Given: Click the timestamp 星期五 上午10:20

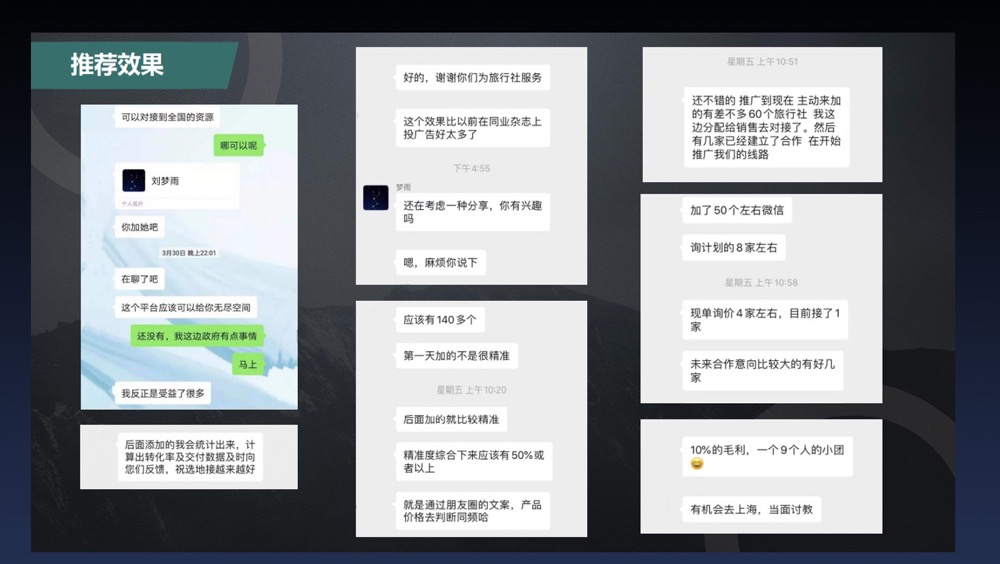Looking at the screenshot, I should (471, 390).
